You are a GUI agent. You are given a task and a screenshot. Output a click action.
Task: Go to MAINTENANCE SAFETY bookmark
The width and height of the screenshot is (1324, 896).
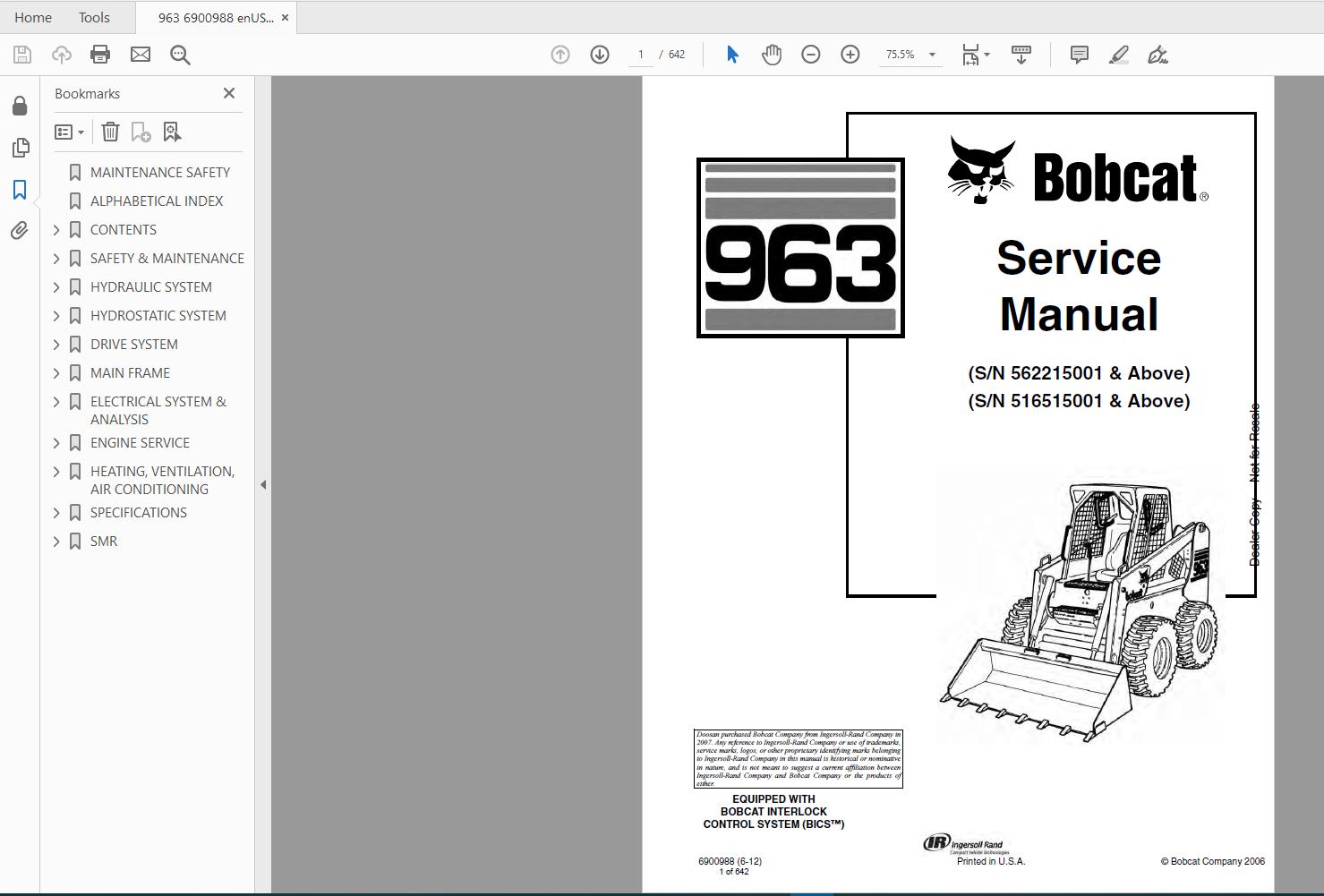click(159, 172)
